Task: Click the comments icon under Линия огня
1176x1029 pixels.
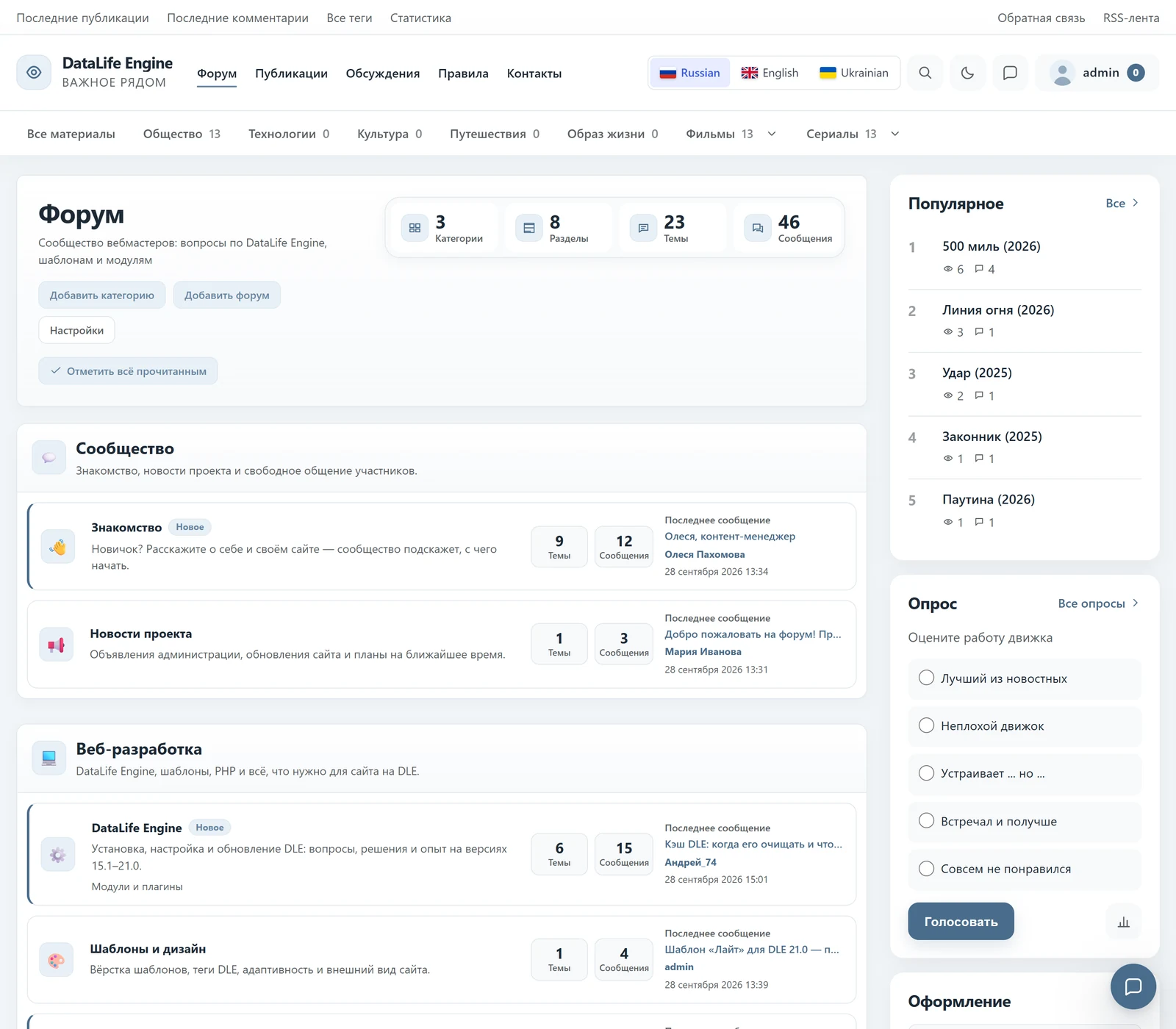Action: pyautogui.click(x=979, y=332)
